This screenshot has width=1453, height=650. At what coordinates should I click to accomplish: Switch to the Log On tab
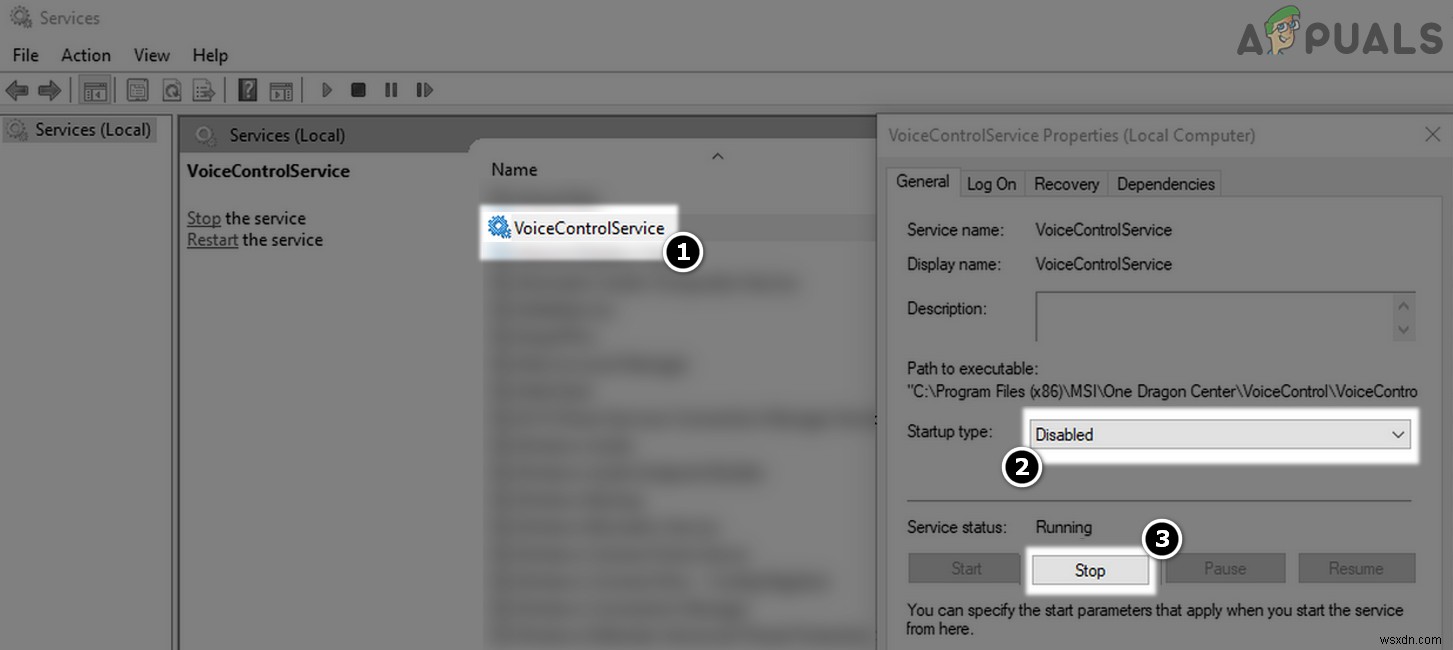[x=991, y=184]
